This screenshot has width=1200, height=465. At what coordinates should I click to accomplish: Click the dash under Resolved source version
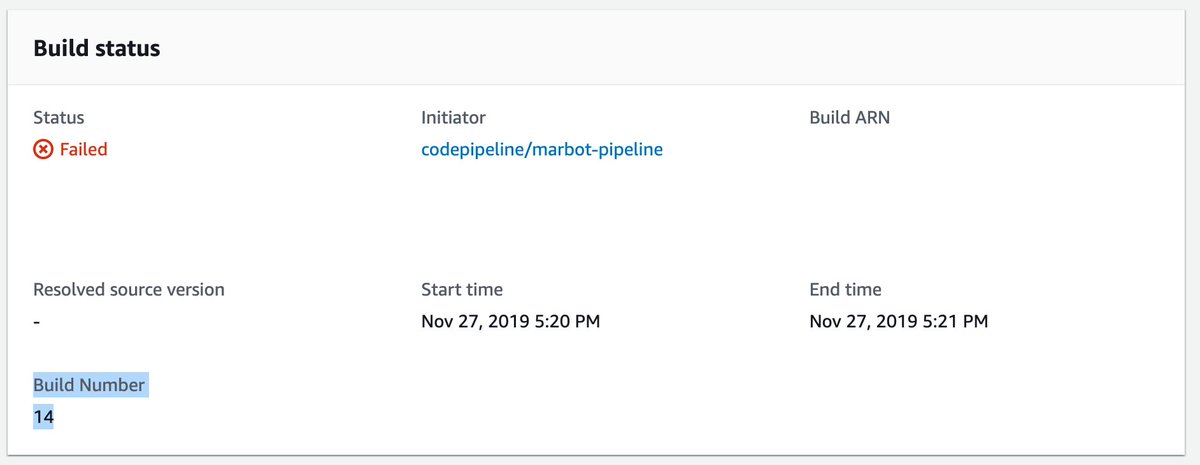point(37,322)
